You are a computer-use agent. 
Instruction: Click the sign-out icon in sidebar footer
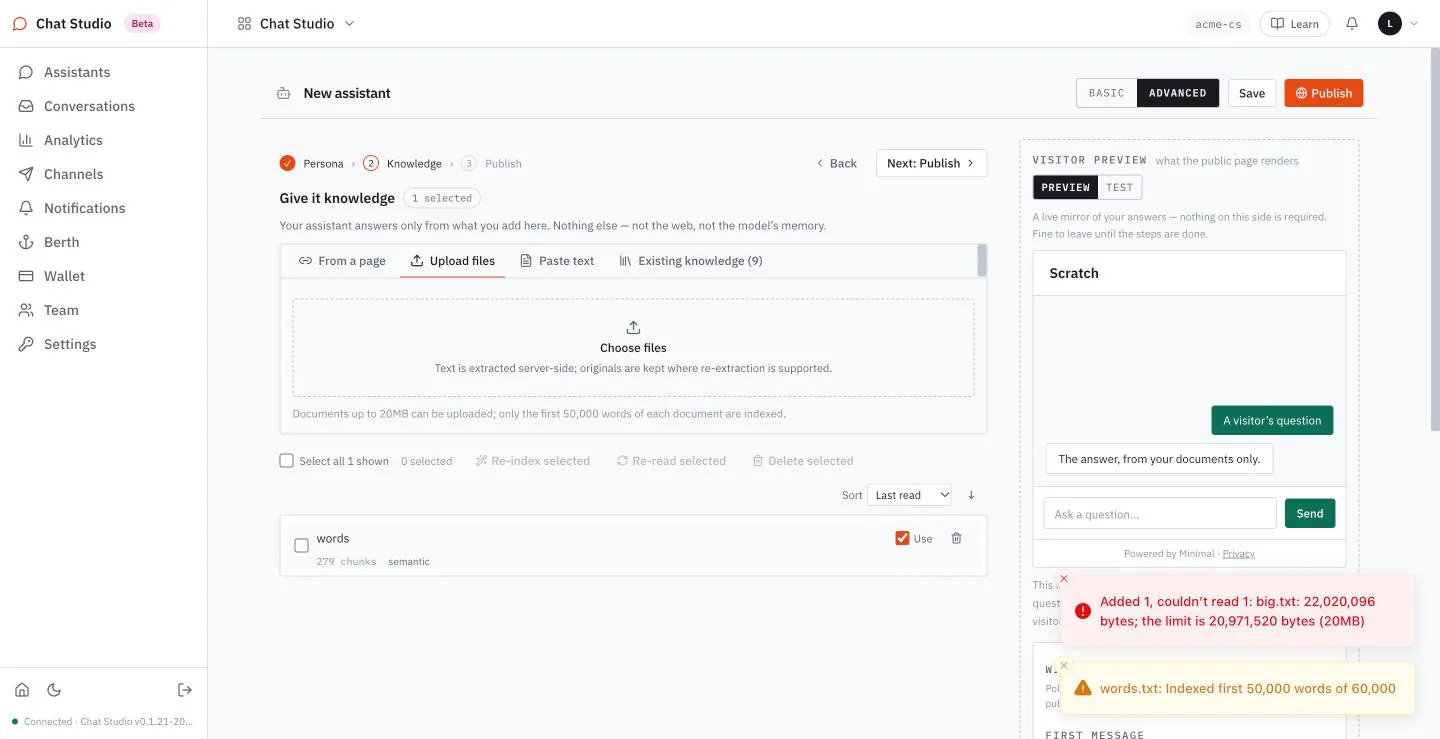[184, 690]
